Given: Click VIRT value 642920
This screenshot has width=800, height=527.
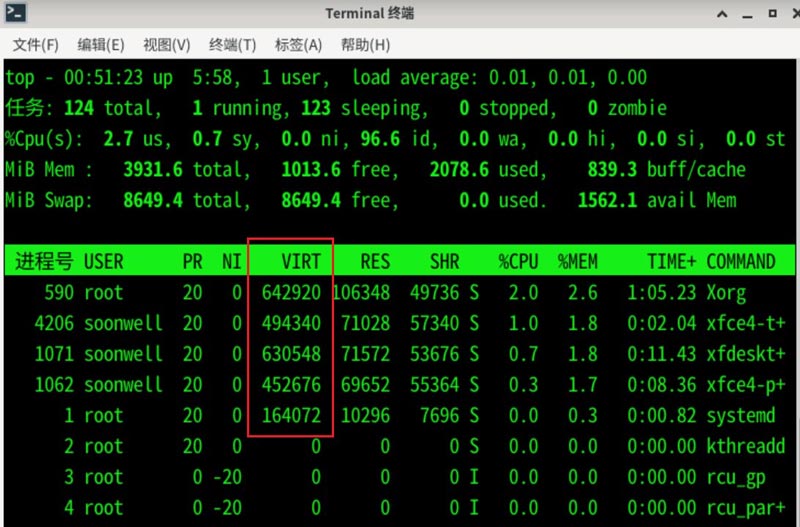Looking at the screenshot, I should (x=291, y=293).
